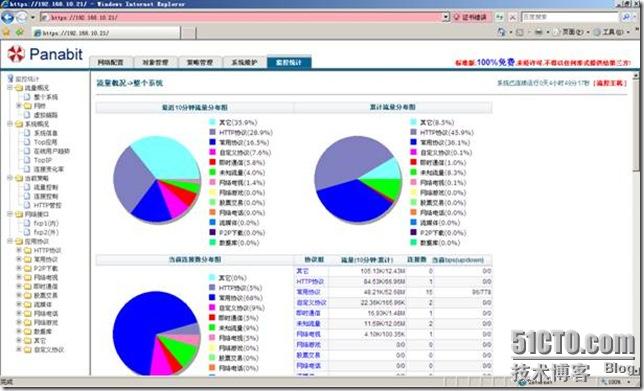
Task: Select the 自定义协议 folder in sidebar tree
Action: click(48, 350)
